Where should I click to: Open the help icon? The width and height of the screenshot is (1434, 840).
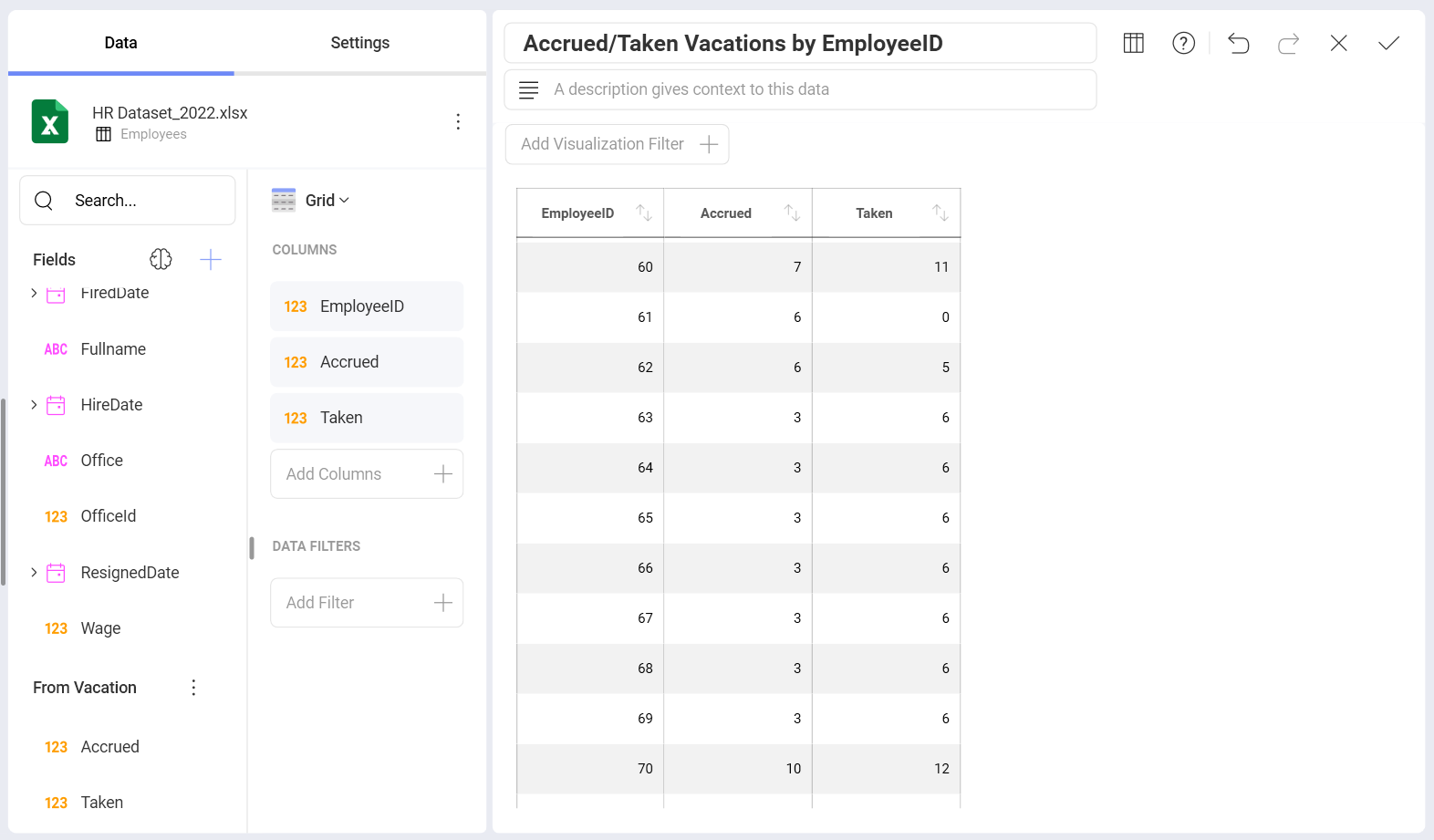[1184, 43]
